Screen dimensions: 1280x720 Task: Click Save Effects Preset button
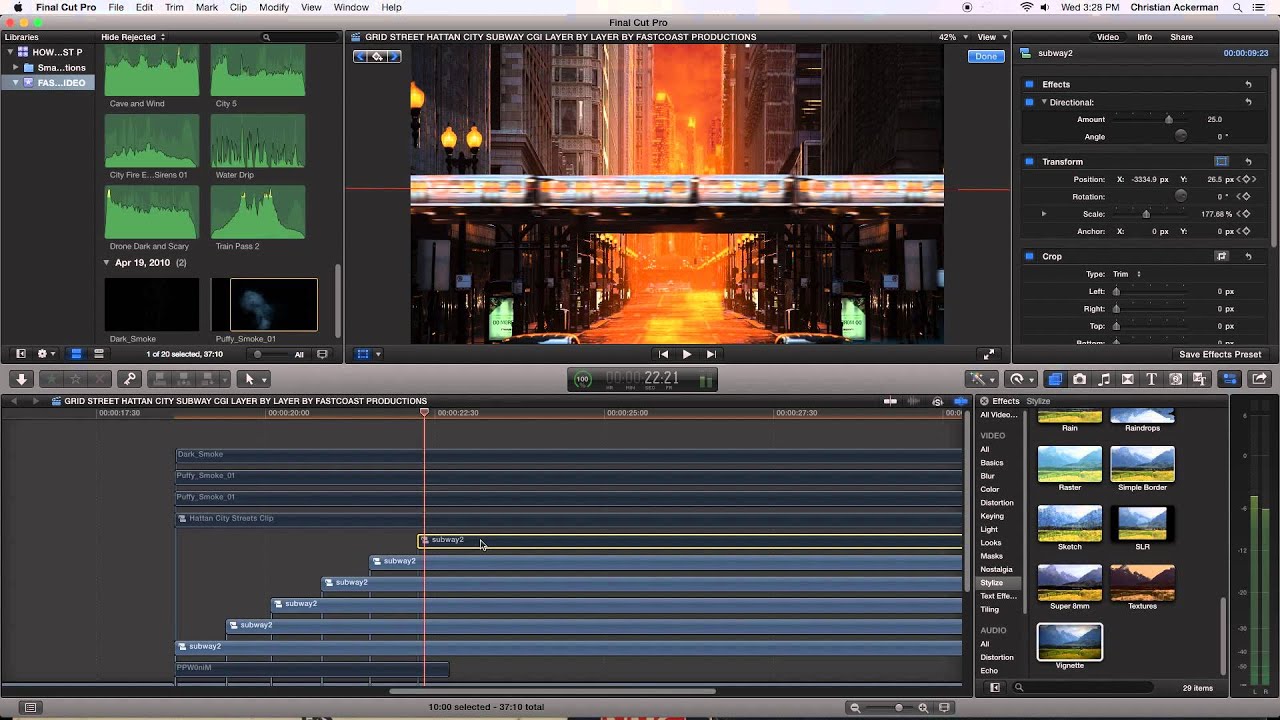click(1220, 354)
